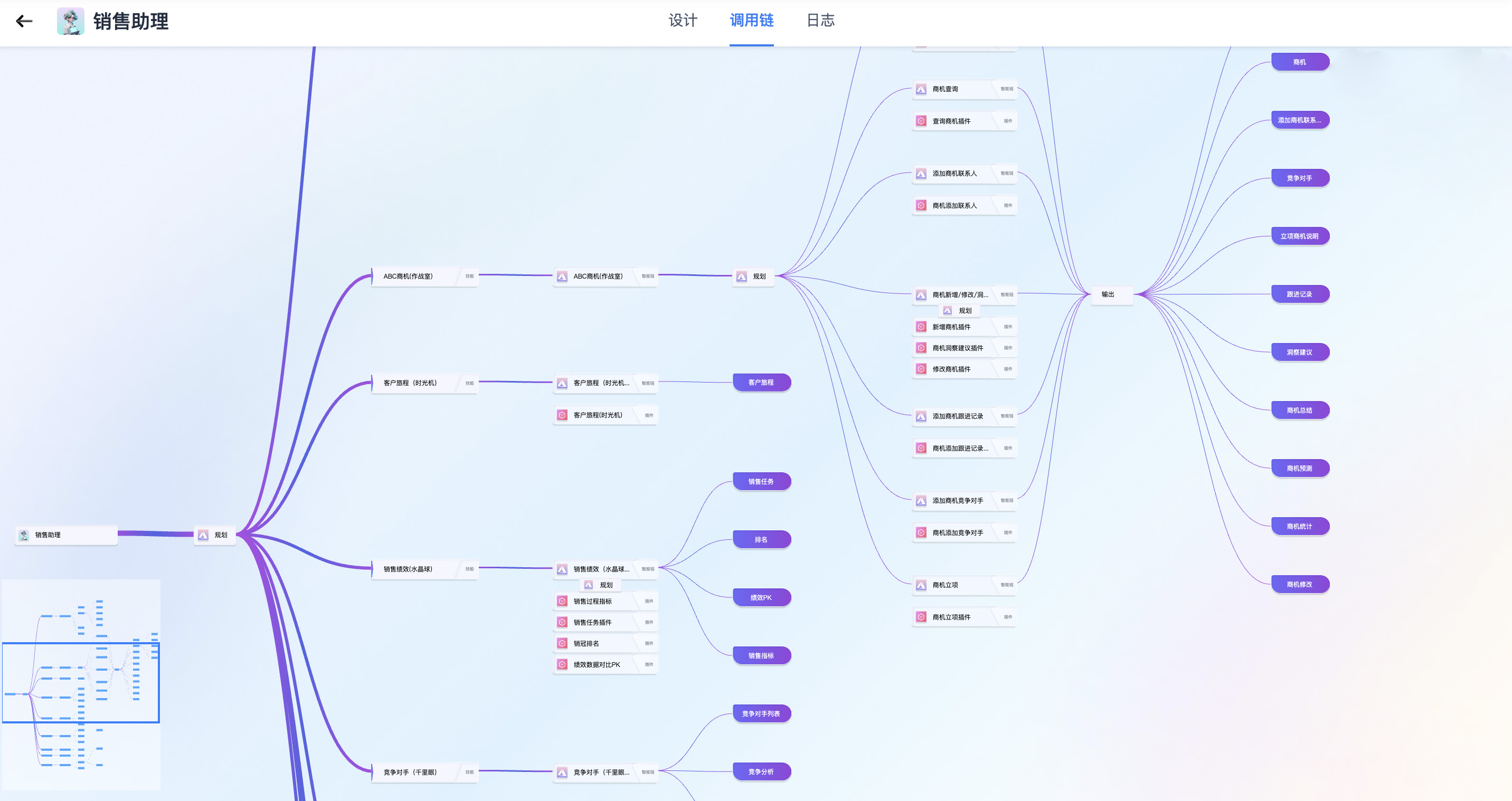Click the 商机查询 chain node icon
This screenshot has width=1512, height=801.
pos(921,89)
